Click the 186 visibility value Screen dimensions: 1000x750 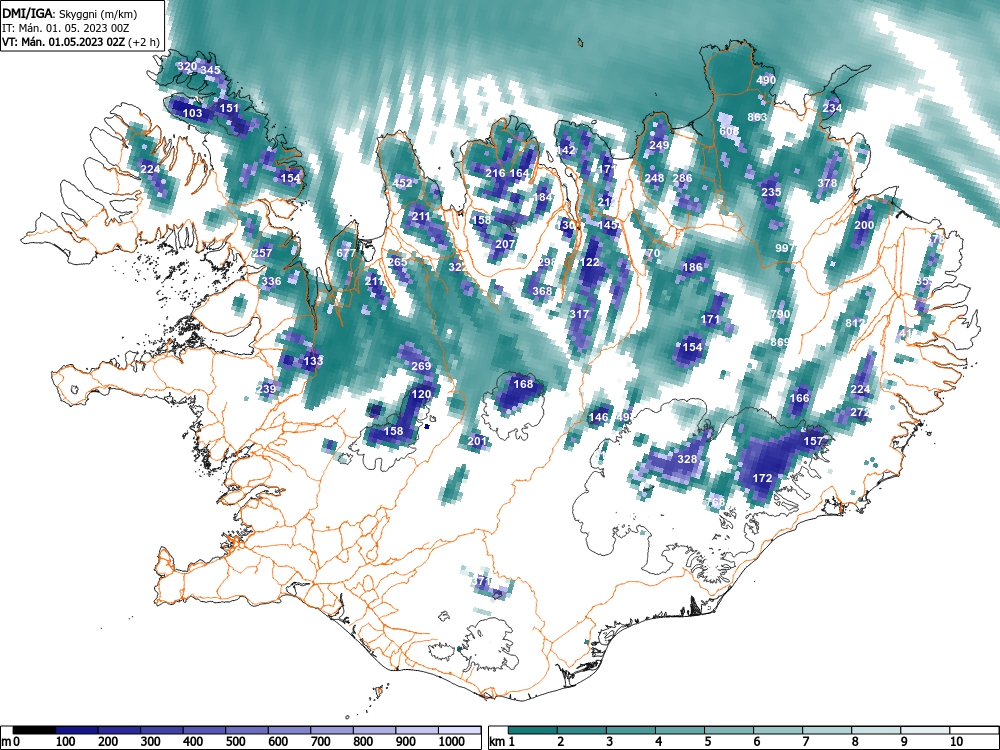[x=693, y=267]
